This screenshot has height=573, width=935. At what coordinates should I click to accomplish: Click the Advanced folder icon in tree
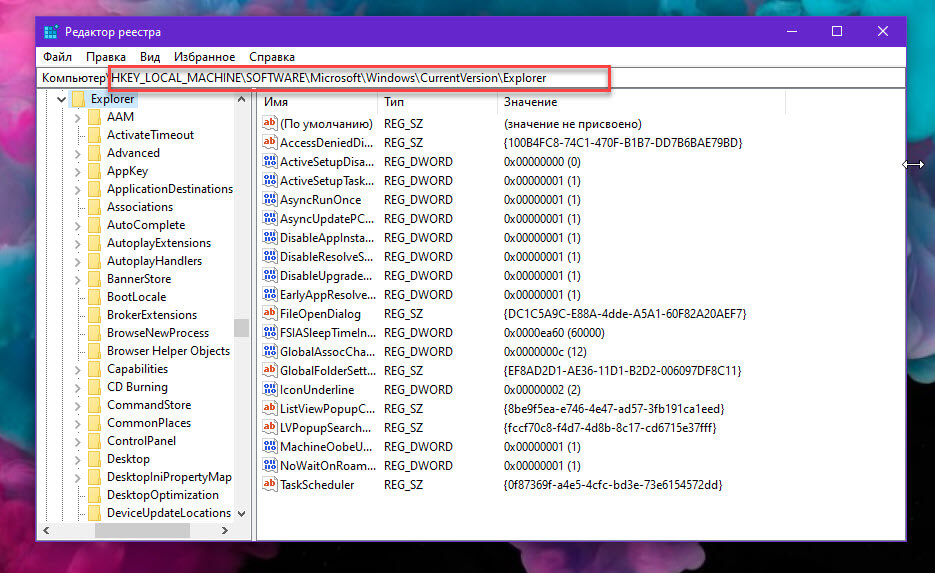(x=94, y=153)
